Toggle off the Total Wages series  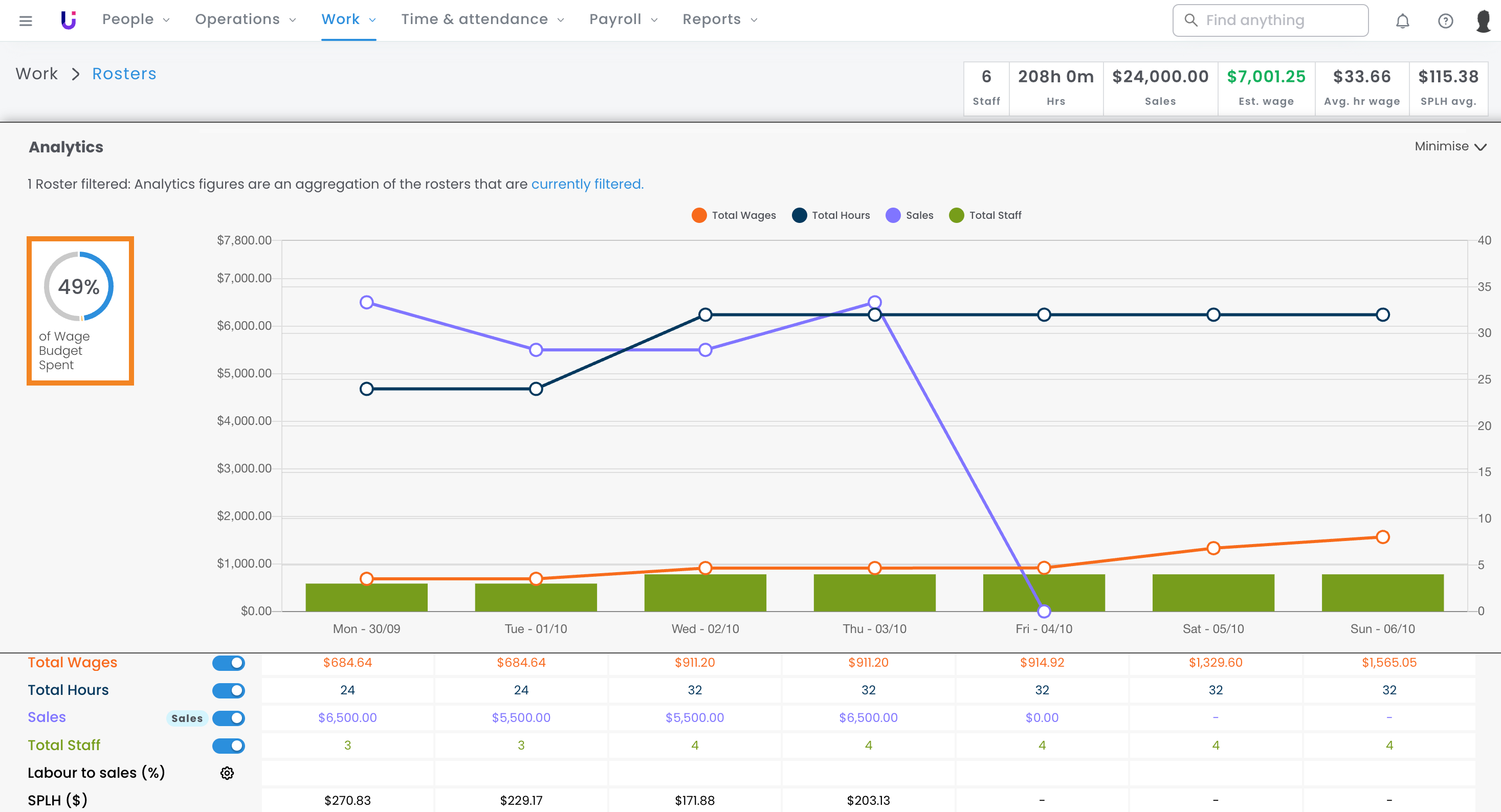pyautogui.click(x=228, y=663)
